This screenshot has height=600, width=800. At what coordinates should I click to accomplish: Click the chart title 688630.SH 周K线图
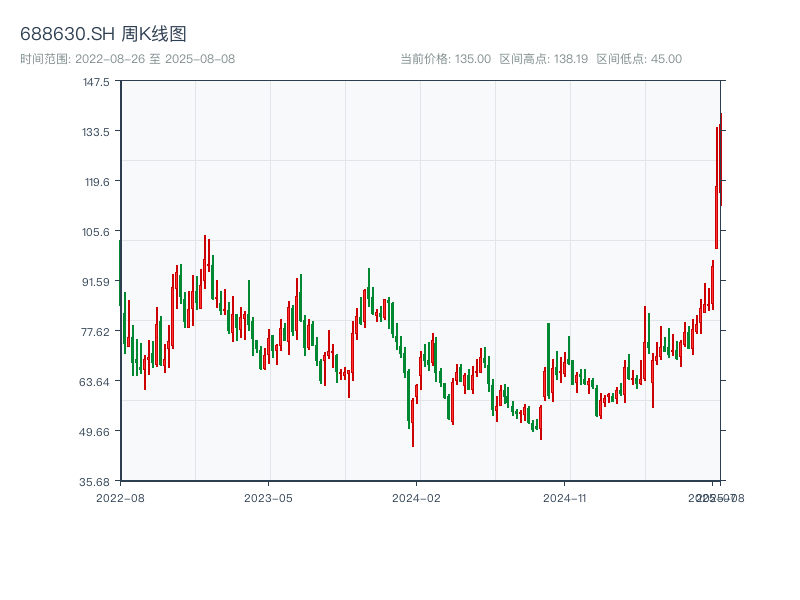click(x=103, y=34)
